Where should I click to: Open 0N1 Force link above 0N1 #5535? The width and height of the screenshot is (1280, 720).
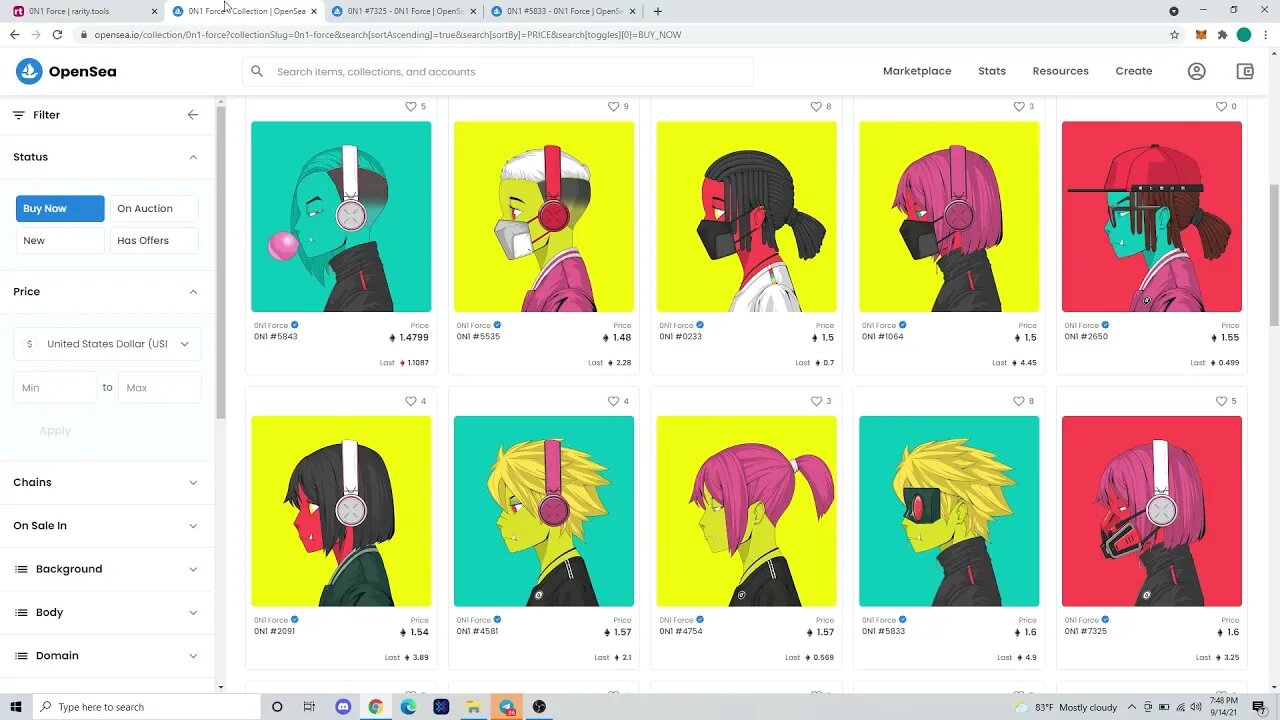(474, 325)
